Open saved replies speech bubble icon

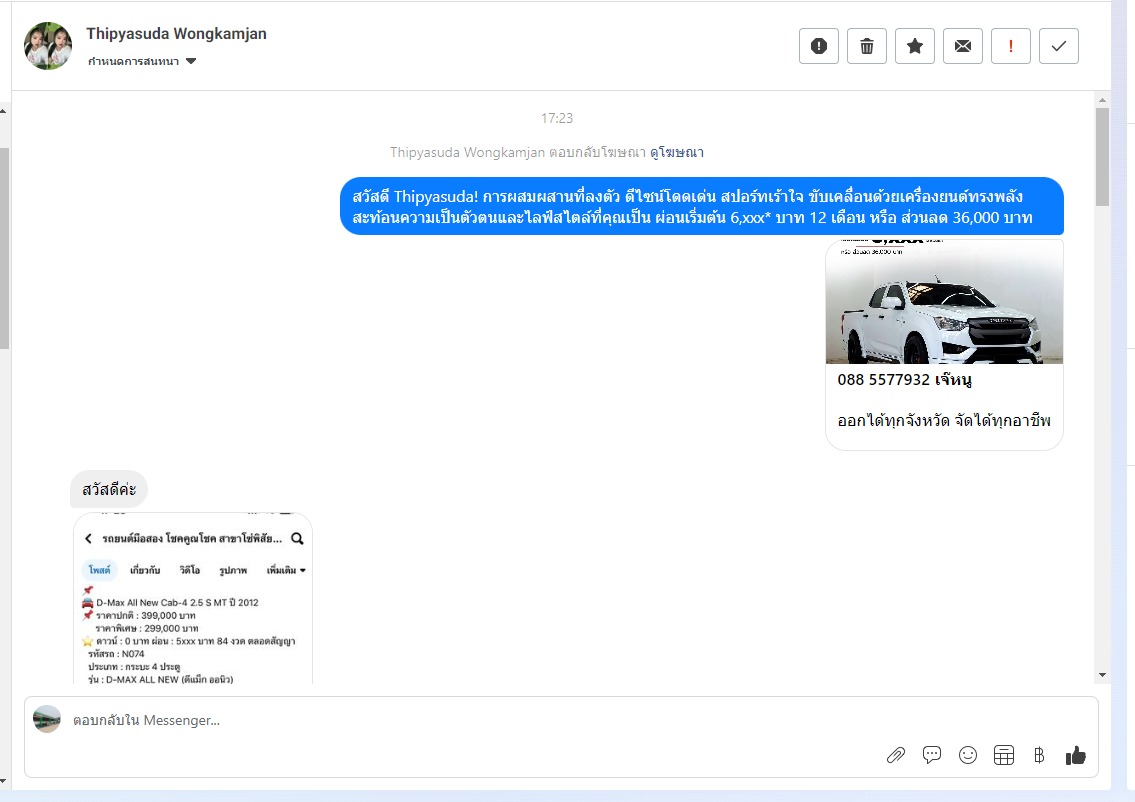932,755
